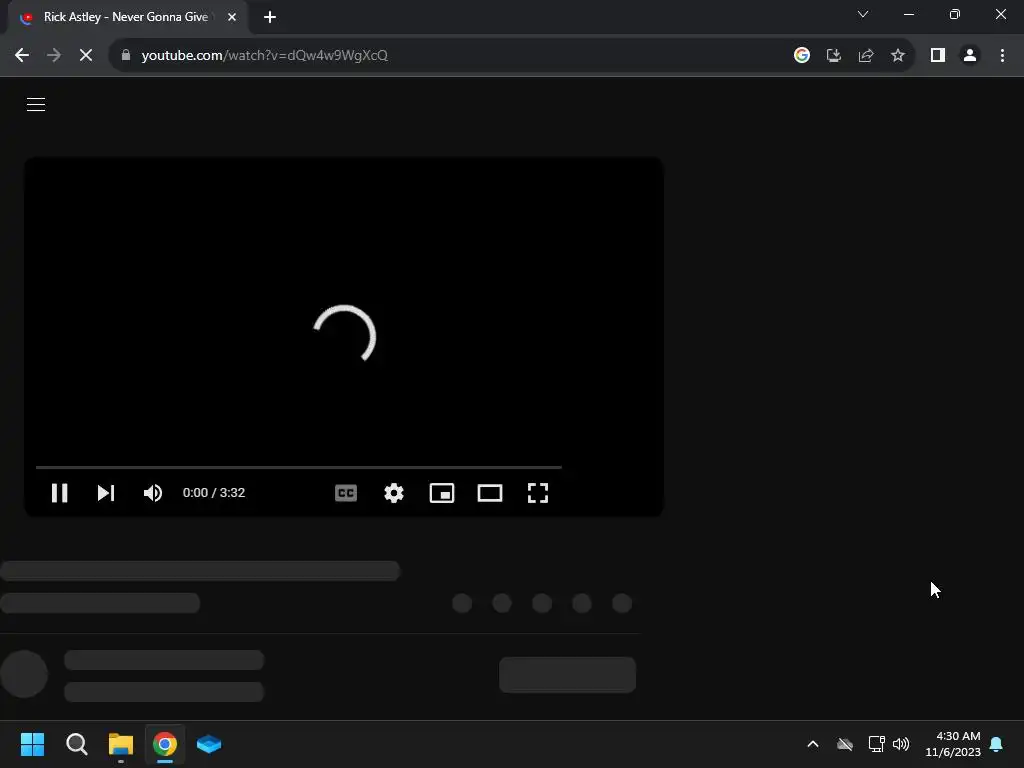The image size is (1024, 768).
Task: Close the Rick Astley tab
Action: (x=232, y=17)
